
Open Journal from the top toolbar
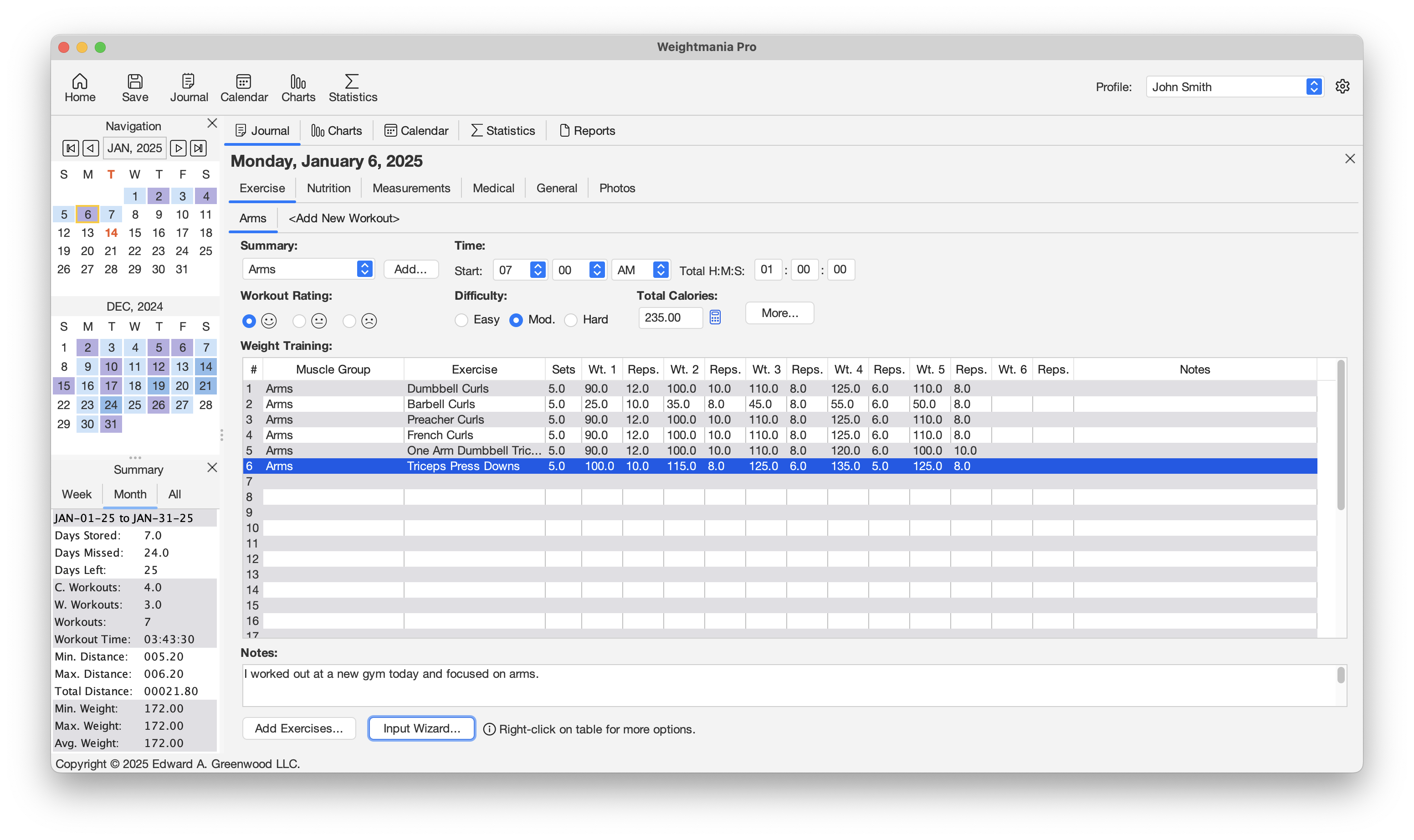[x=189, y=88]
